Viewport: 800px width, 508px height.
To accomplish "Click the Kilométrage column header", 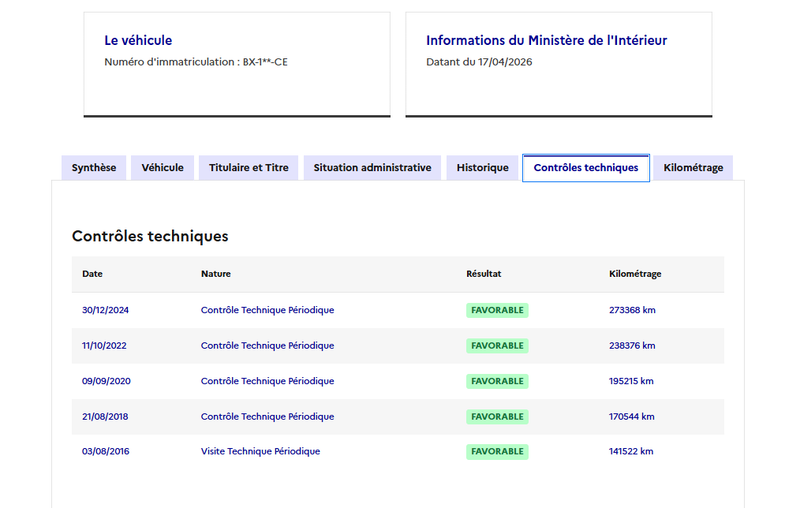I will point(635,274).
